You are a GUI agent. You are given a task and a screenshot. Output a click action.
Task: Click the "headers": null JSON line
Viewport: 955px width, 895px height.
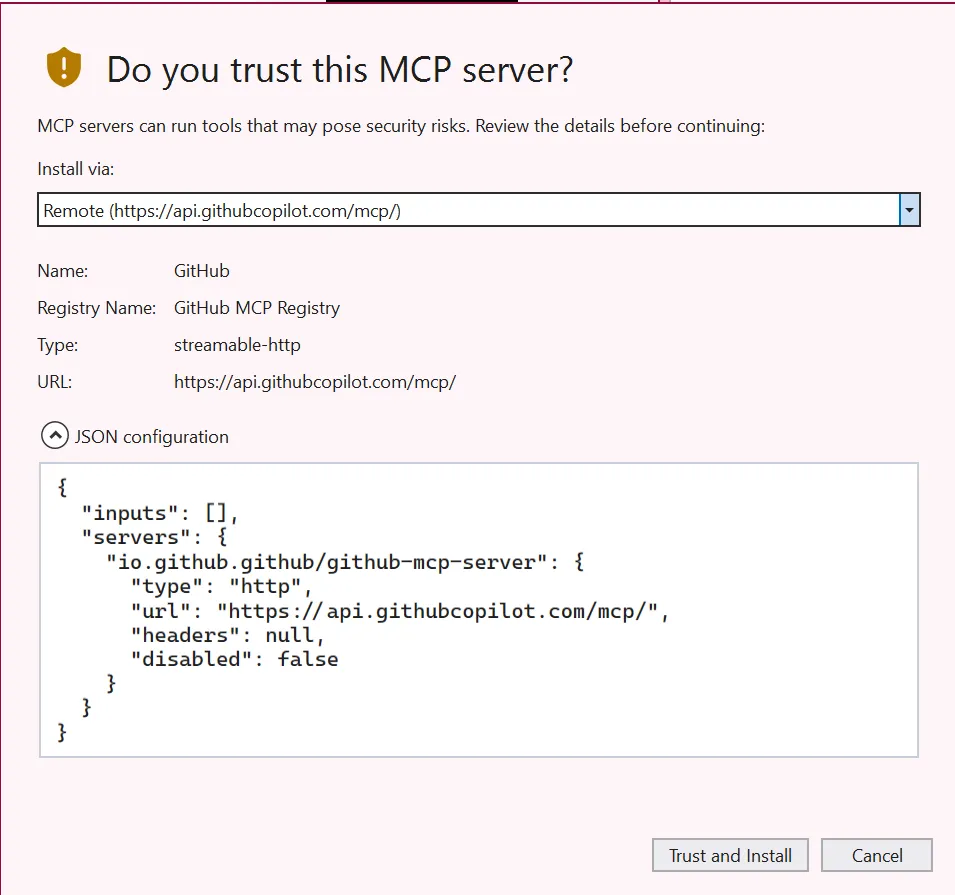coord(228,635)
